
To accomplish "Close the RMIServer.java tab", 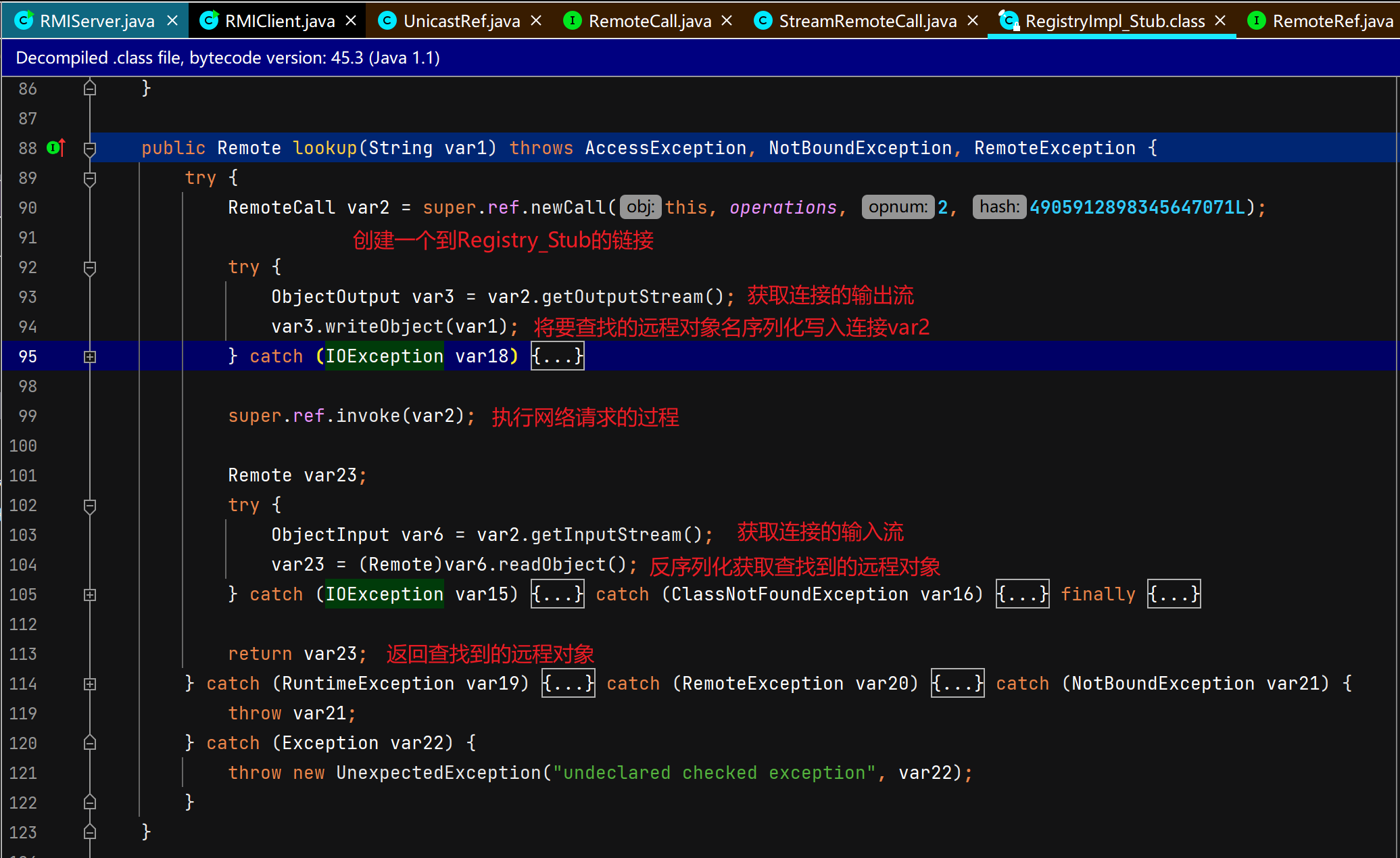I will coord(172,21).
